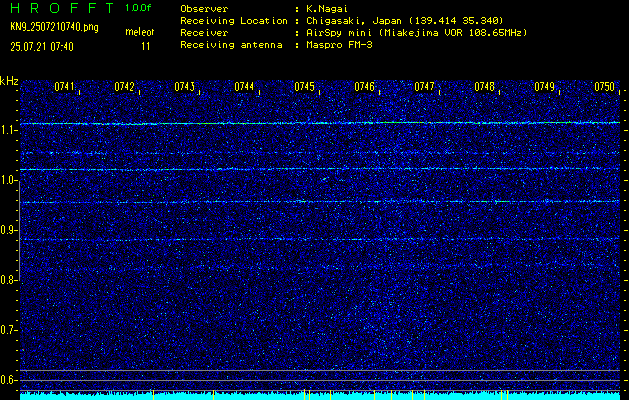Screen dimensions: 629x400
Task: Click the 0747 time marker
Action: tap(424, 86)
